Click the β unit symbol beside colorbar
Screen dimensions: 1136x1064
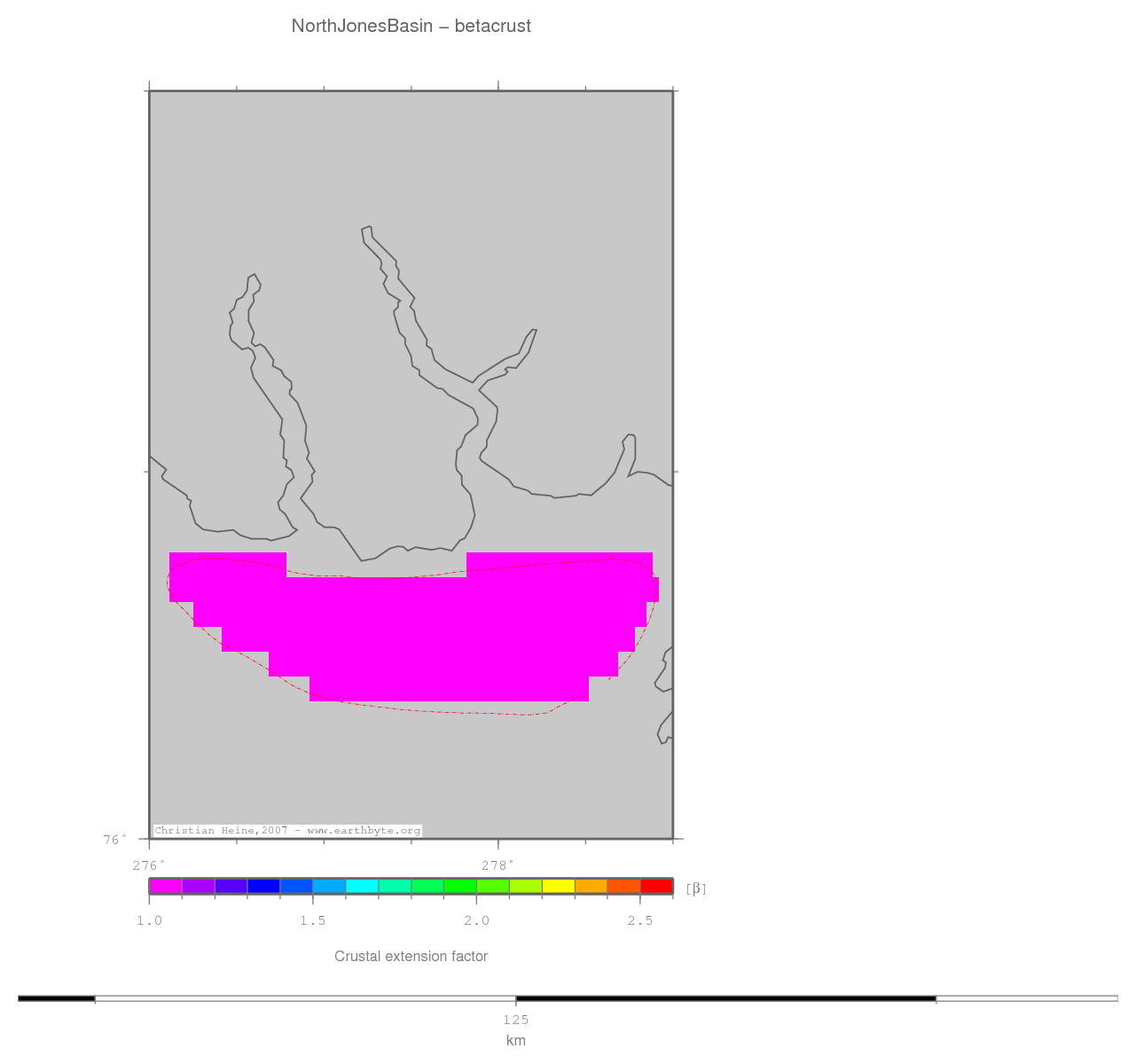click(696, 888)
